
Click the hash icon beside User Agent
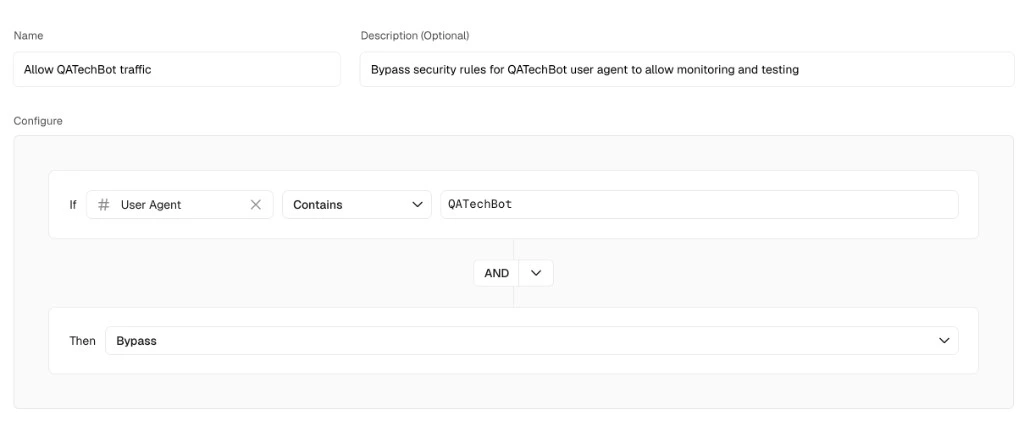click(x=103, y=205)
